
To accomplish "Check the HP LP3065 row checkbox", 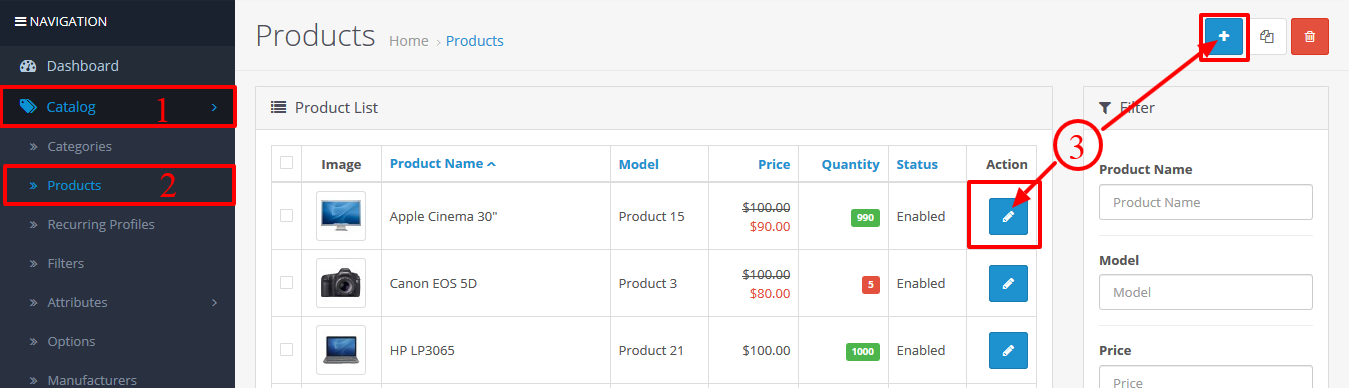I will (x=287, y=349).
